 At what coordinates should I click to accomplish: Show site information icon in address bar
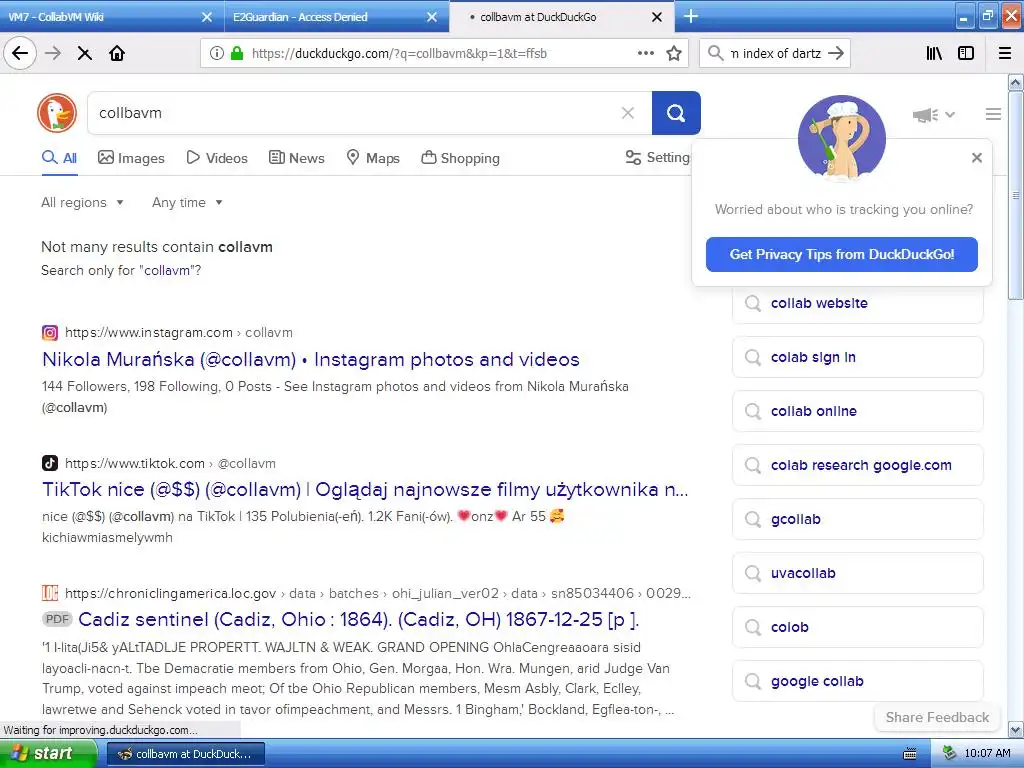(217, 53)
